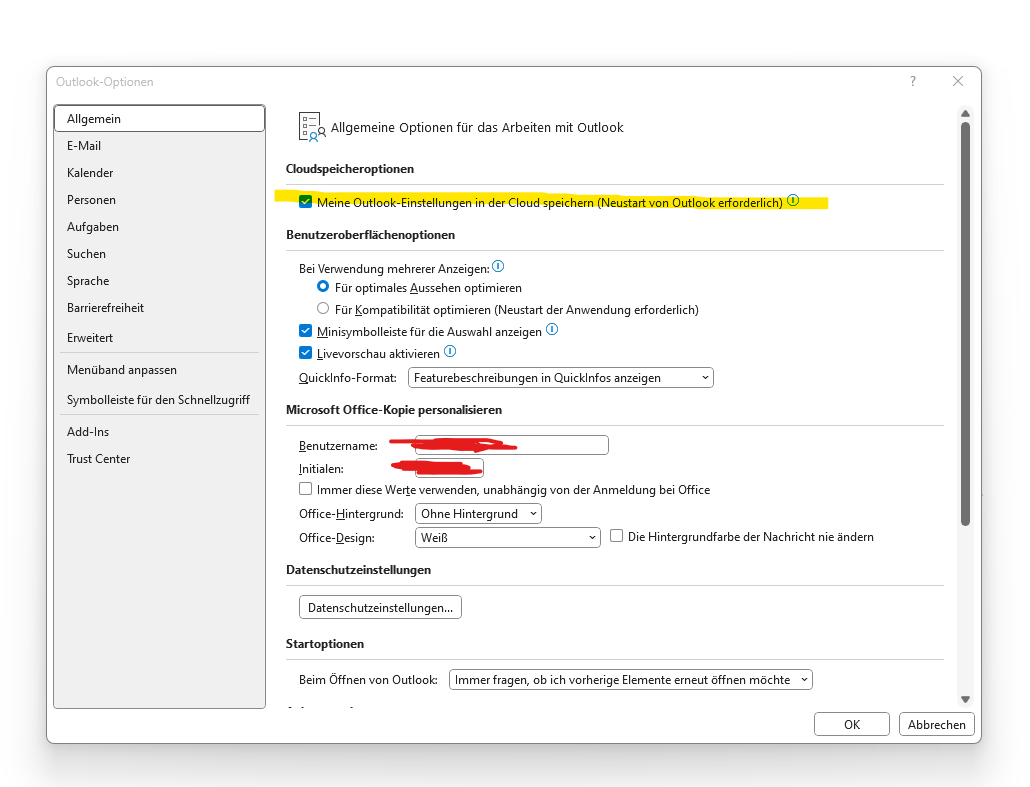Open the QuickInfo-Format dropdown
The height and width of the screenshot is (787, 1030).
(x=560, y=378)
